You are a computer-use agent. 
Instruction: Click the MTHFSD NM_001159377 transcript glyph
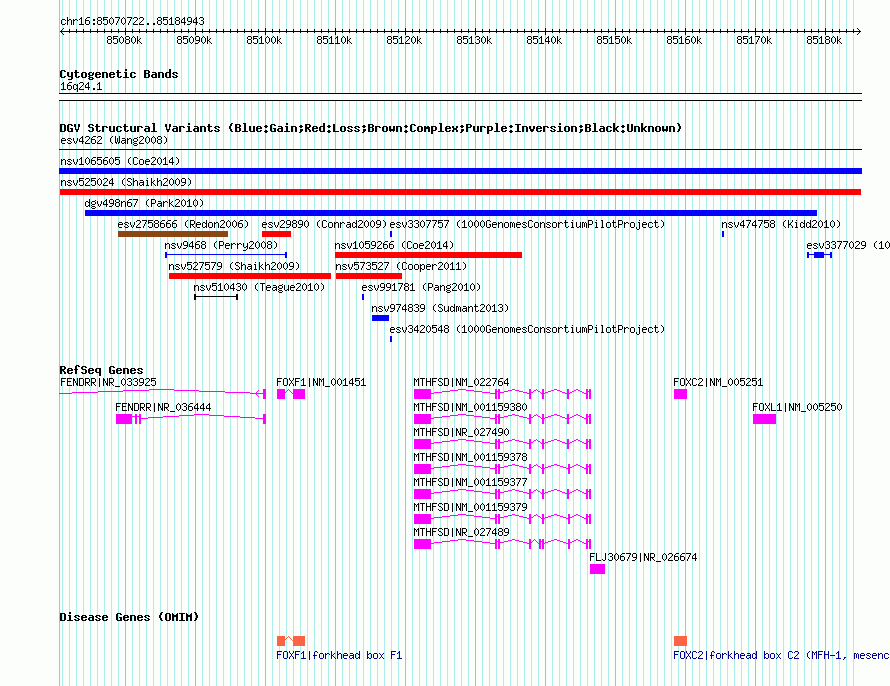pyautogui.click(x=503, y=494)
